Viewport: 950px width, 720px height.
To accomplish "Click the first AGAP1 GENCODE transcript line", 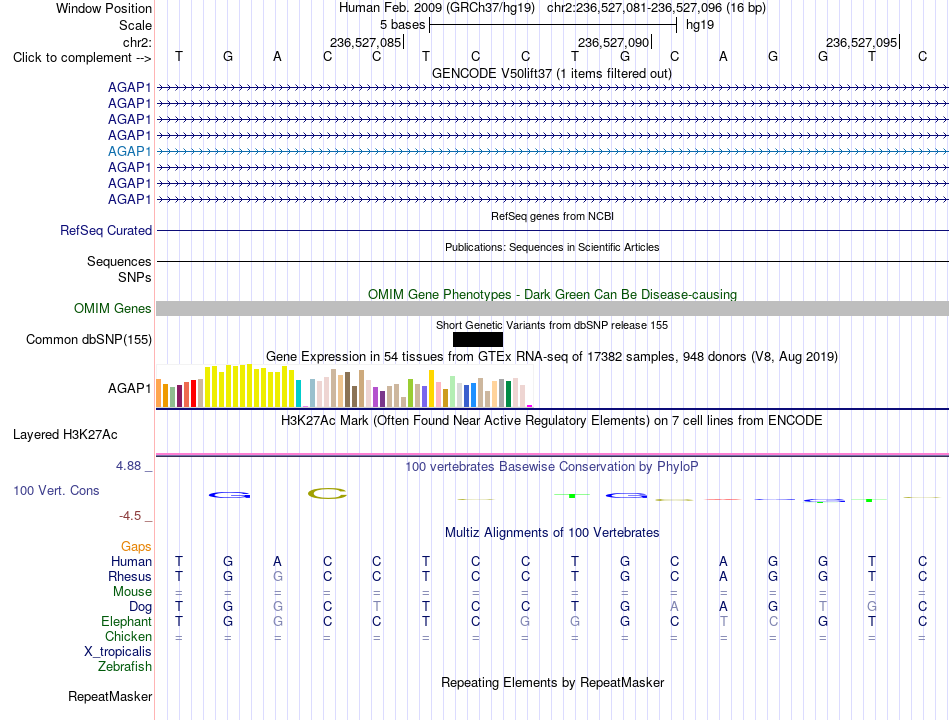I will click(x=552, y=88).
